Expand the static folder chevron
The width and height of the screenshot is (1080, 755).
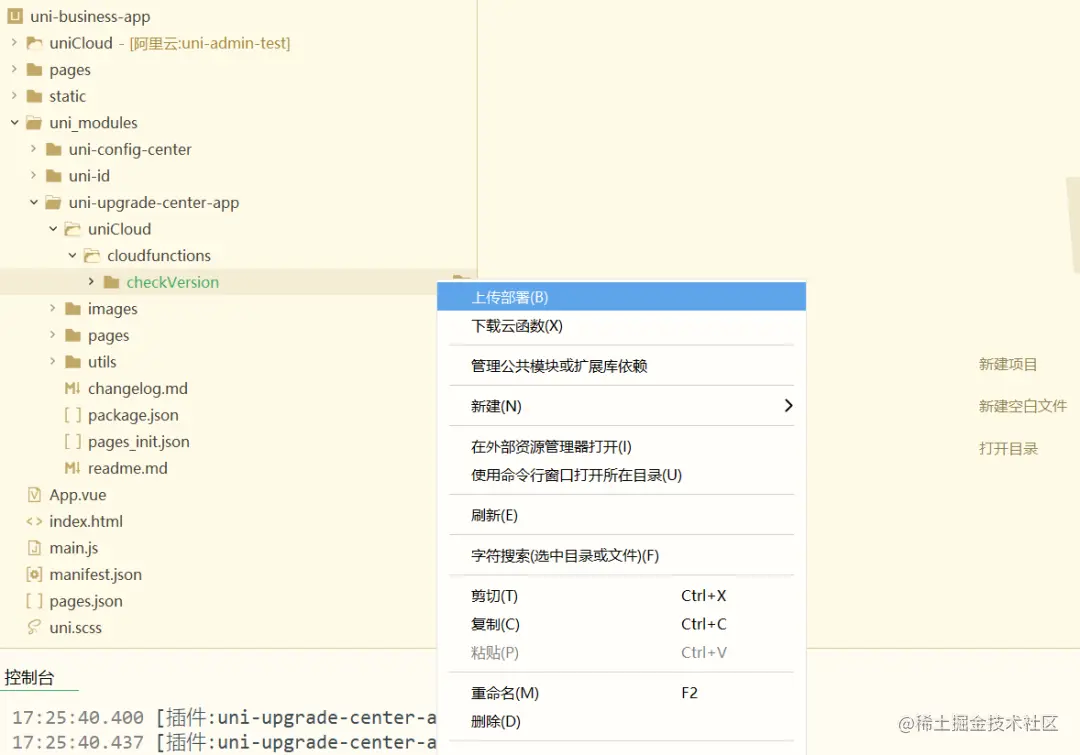point(14,96)
